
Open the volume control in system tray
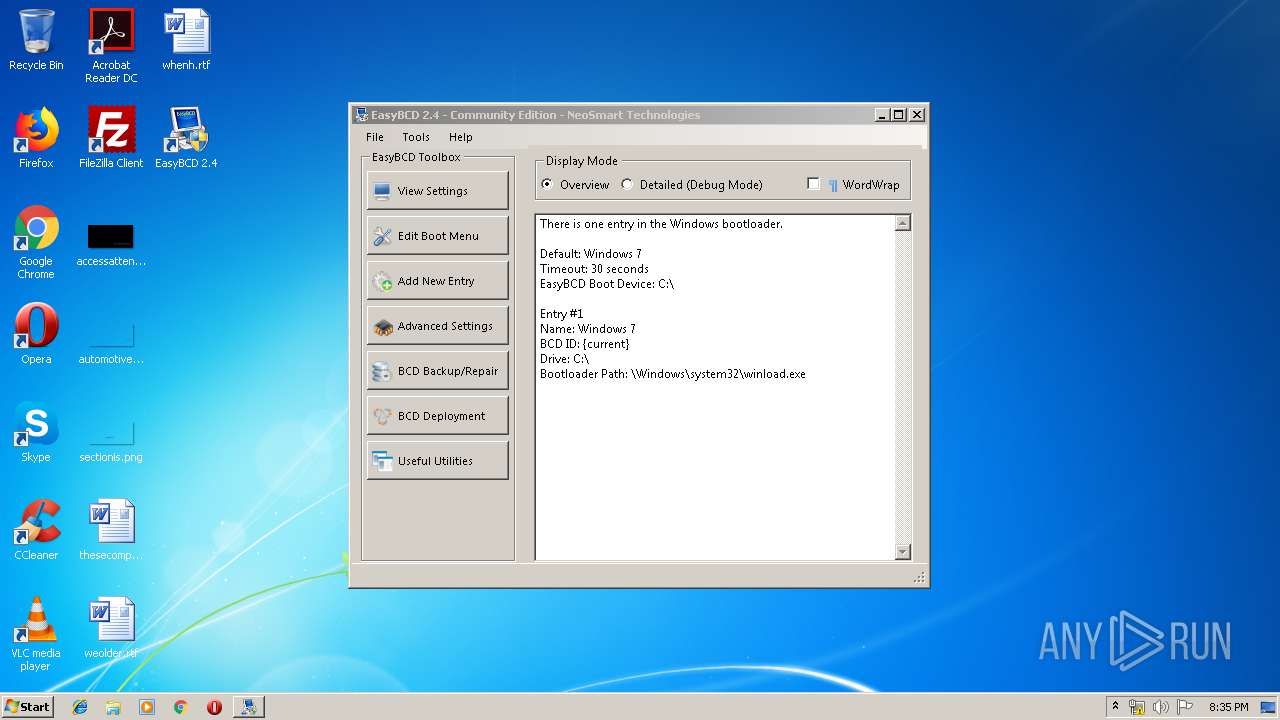(x=1161, y=707)
